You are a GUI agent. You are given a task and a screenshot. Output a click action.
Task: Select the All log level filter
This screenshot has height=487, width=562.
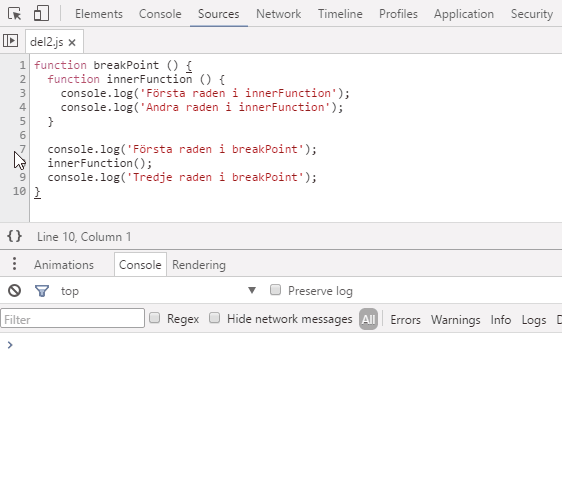point(368,319)
